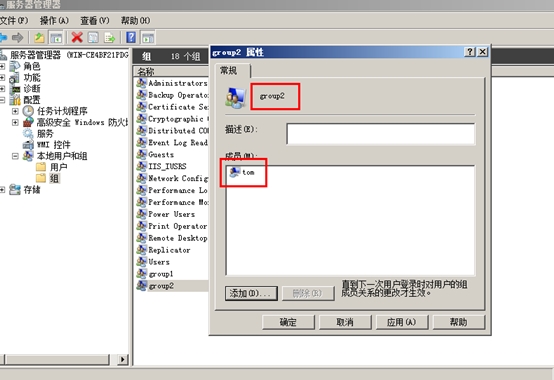
Task: Select the 配置 node in tree
Action: (x=32, y=100)
